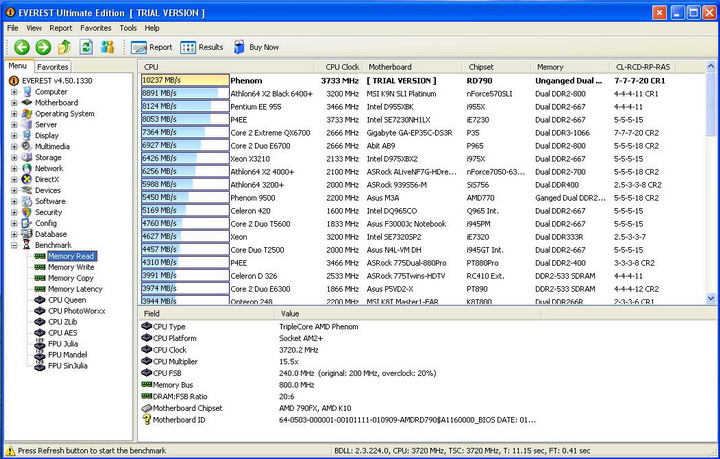
Task: Select the Display icon in the tree
Action: pos(27,135)
